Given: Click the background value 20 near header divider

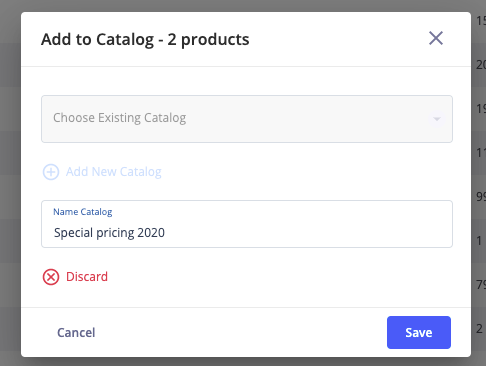Looking at the screenshot, I should pos(481,65).
